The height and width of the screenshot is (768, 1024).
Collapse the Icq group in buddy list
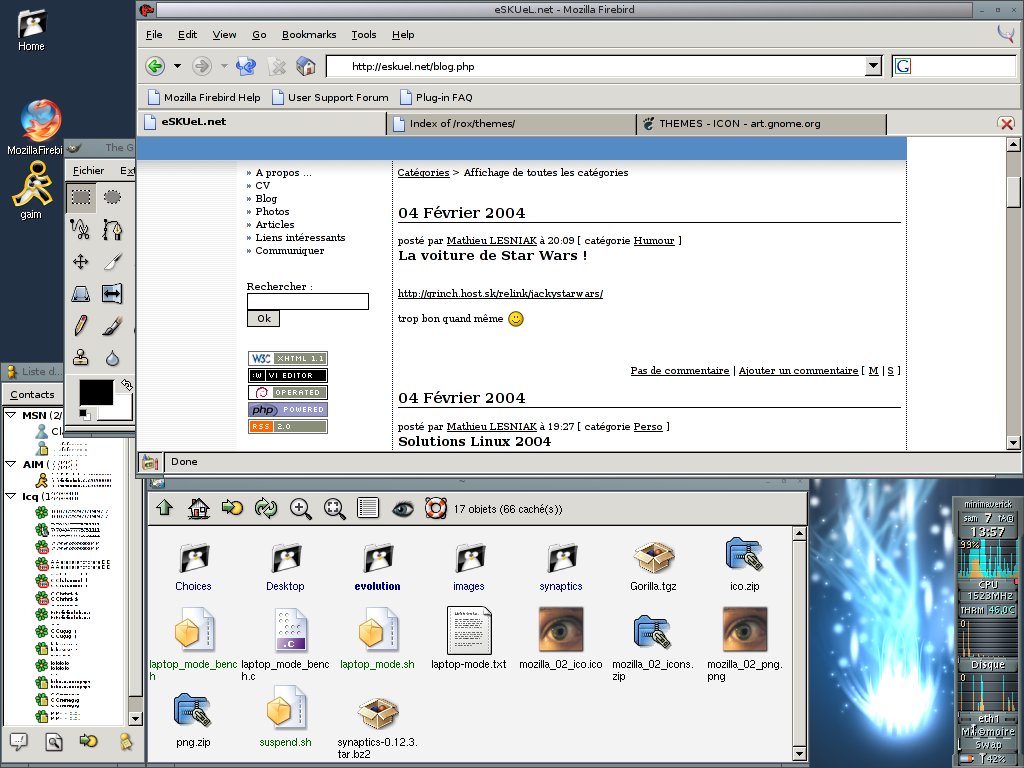coord(11,496)
